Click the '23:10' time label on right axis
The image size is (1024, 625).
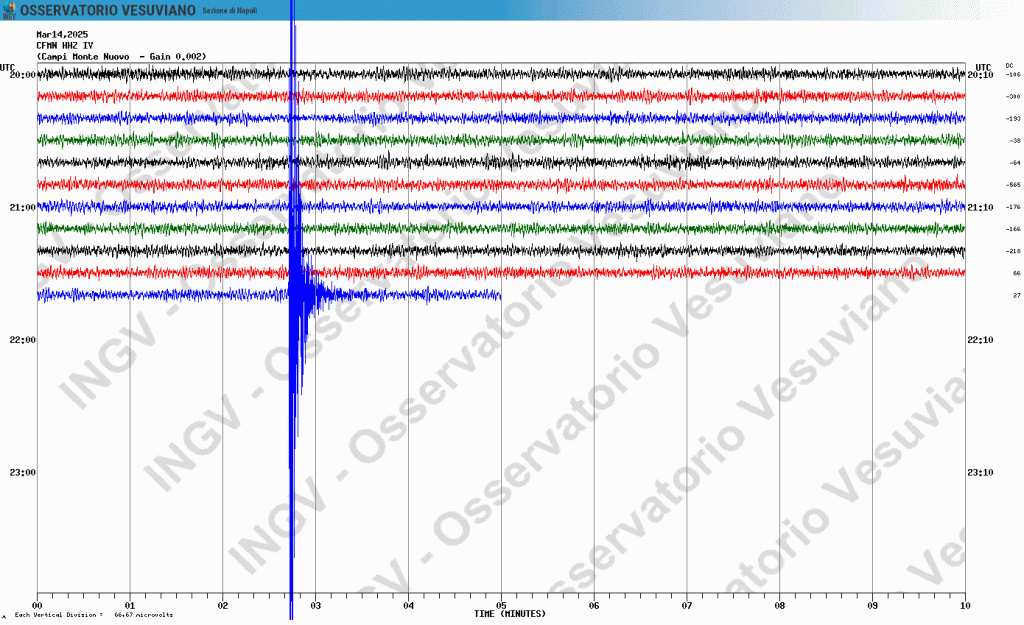[980, 473]
